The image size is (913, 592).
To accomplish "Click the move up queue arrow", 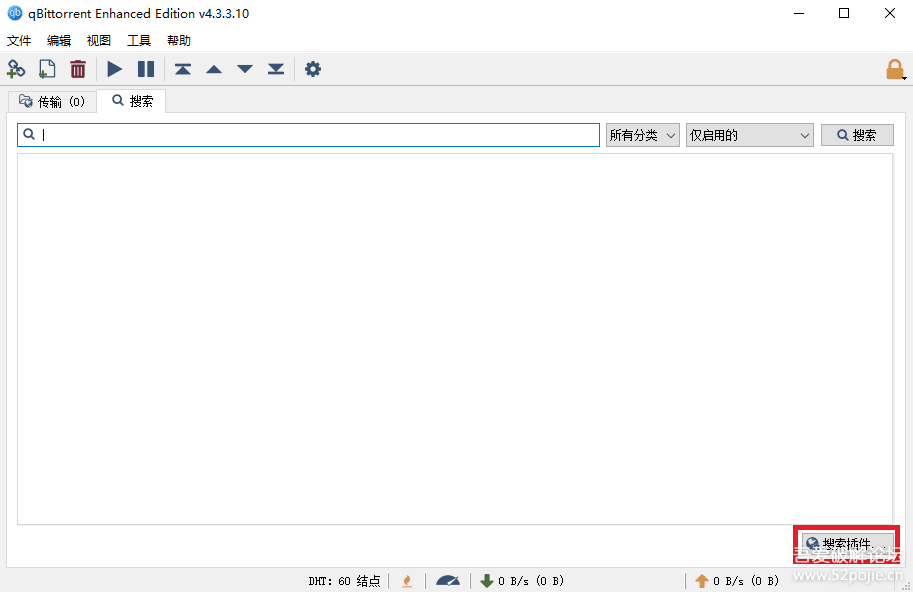I will 214,69.
